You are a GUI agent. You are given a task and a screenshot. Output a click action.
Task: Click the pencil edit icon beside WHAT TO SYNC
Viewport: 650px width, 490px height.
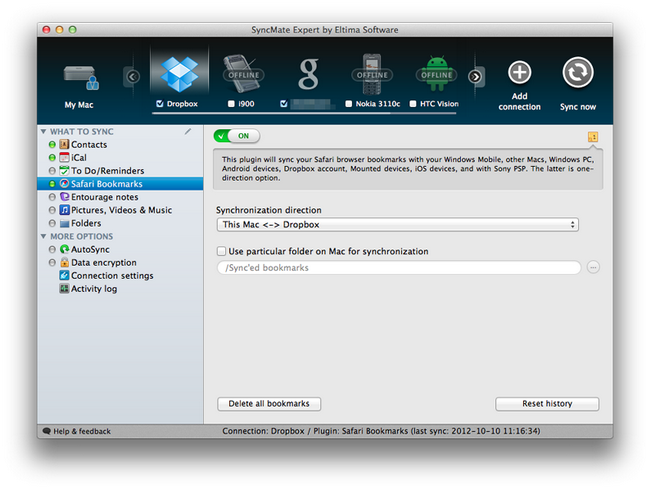[188, 131]
